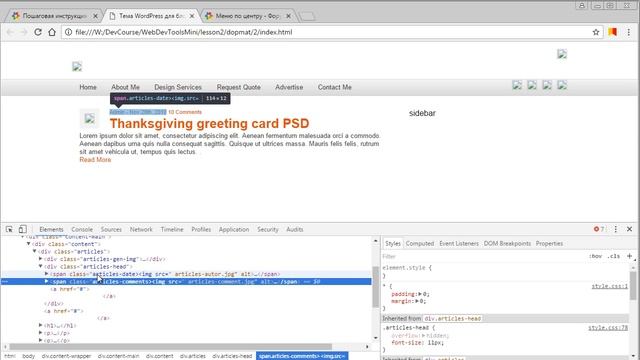Screen dimensions: 640x360
Task: Toggle the :hov element state panel
Action: 596,256
